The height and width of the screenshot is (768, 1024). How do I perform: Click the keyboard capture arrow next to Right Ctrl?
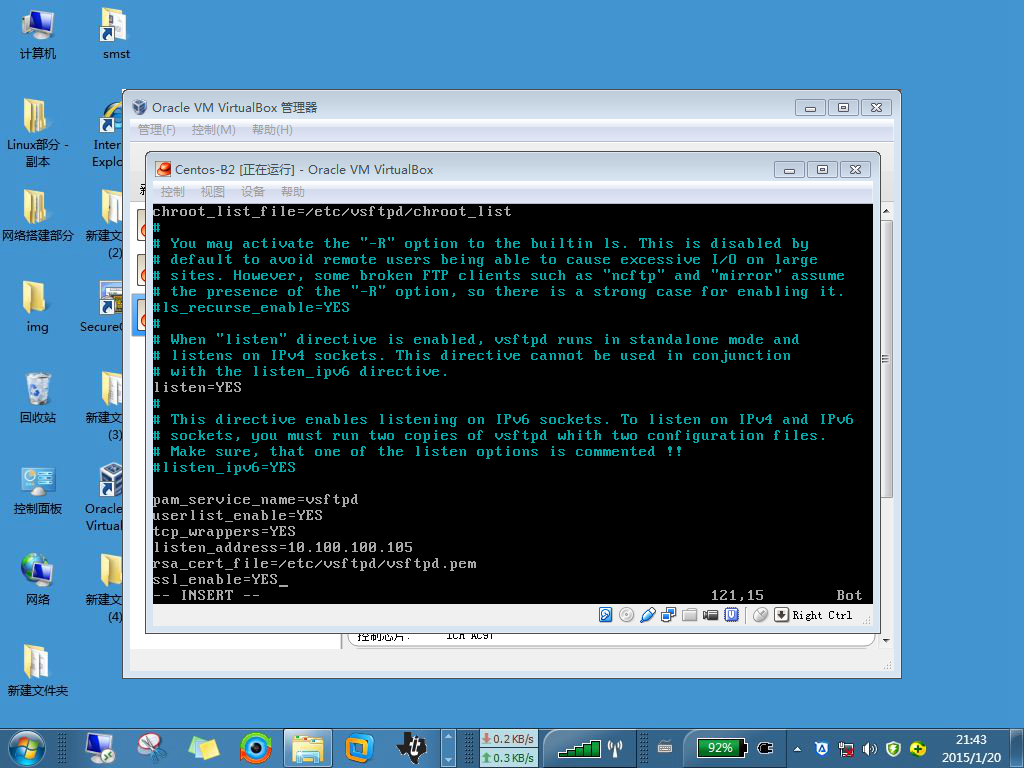781,615
